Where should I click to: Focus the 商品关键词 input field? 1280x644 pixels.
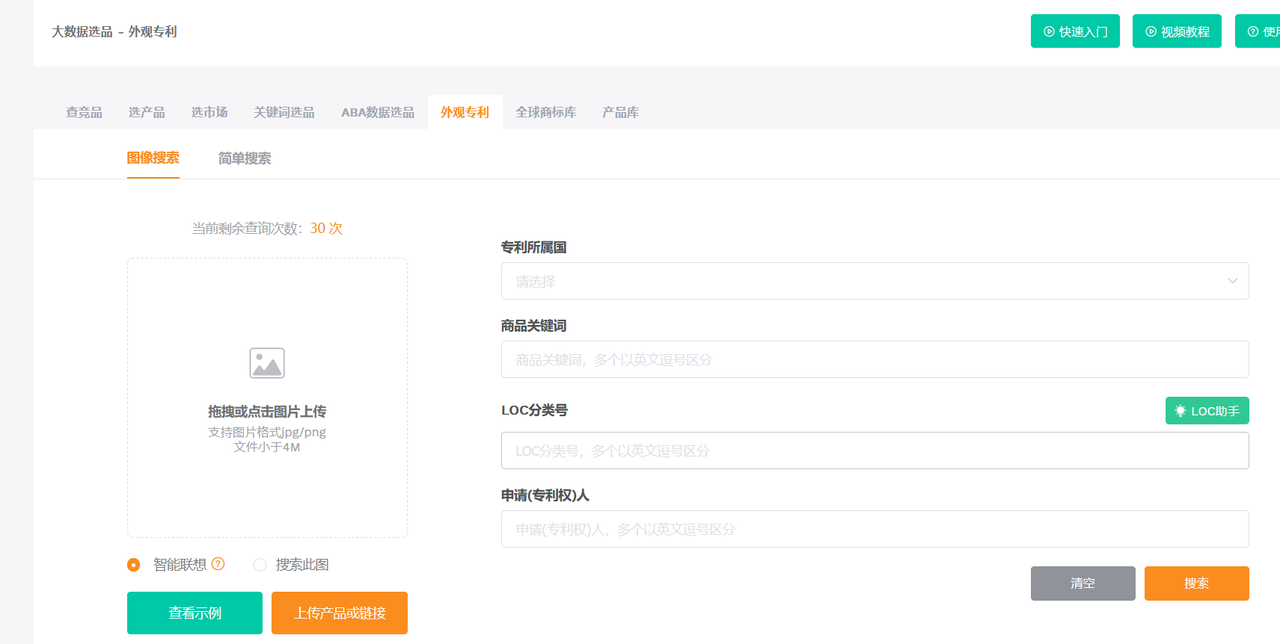click(x=874, y=360)
